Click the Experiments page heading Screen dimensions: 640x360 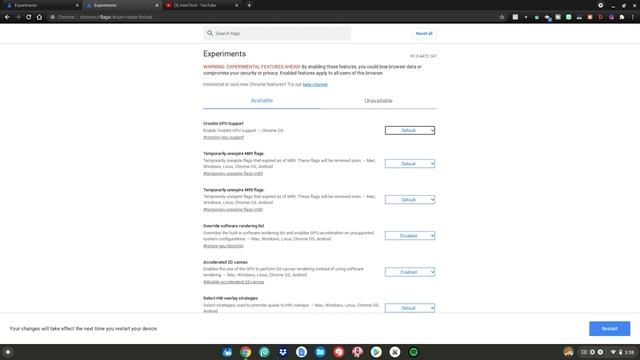[224, 54]
